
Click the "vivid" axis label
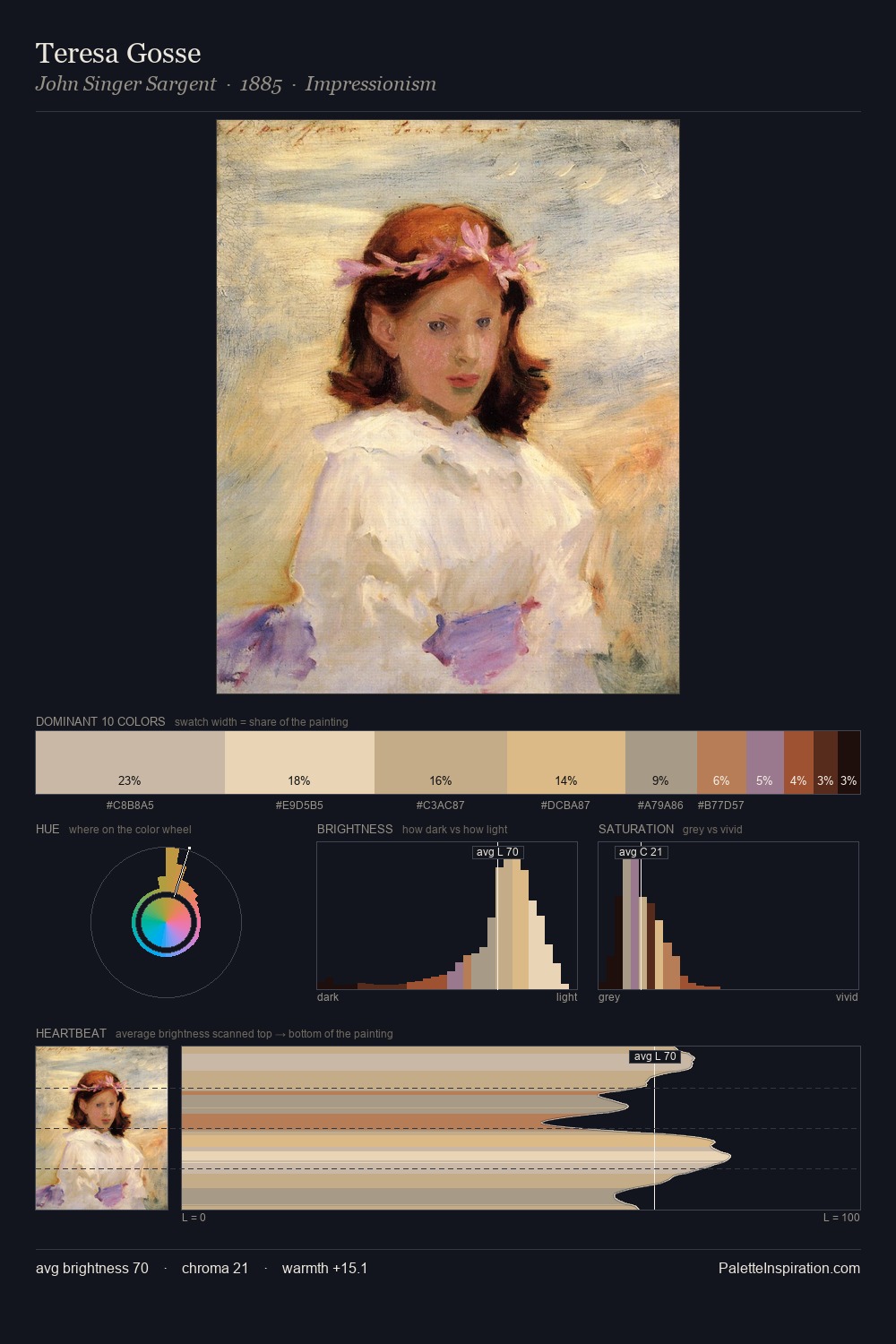click(x=847, y=997)
